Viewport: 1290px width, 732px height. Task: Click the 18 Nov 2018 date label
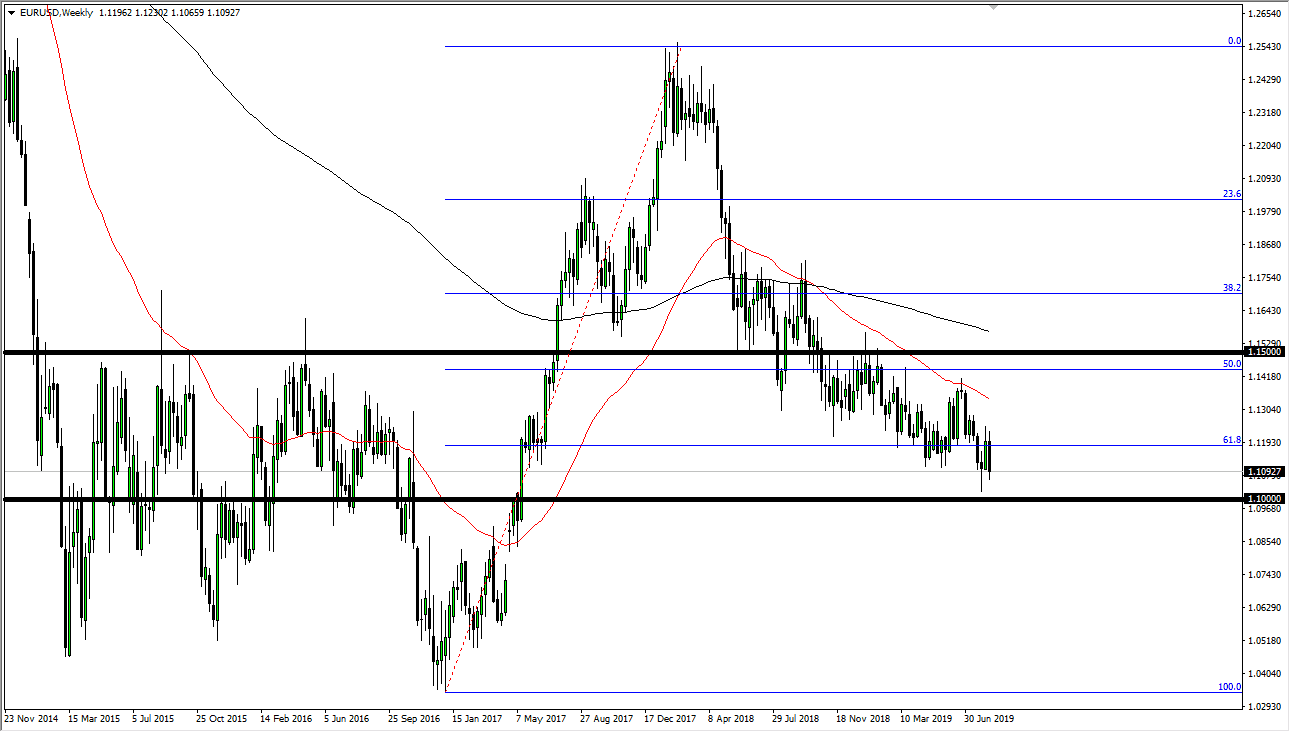862,718
